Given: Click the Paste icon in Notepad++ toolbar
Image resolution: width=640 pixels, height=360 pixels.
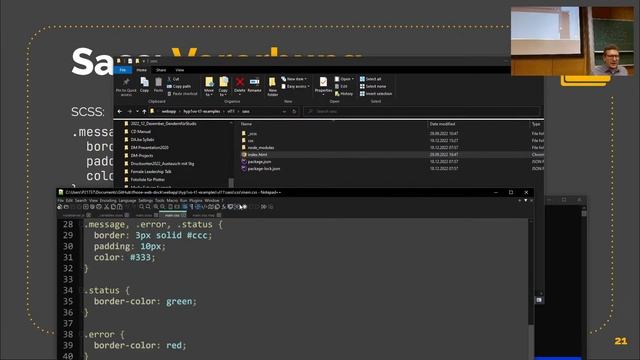Looking at the screenshot, I should point(120,207).
